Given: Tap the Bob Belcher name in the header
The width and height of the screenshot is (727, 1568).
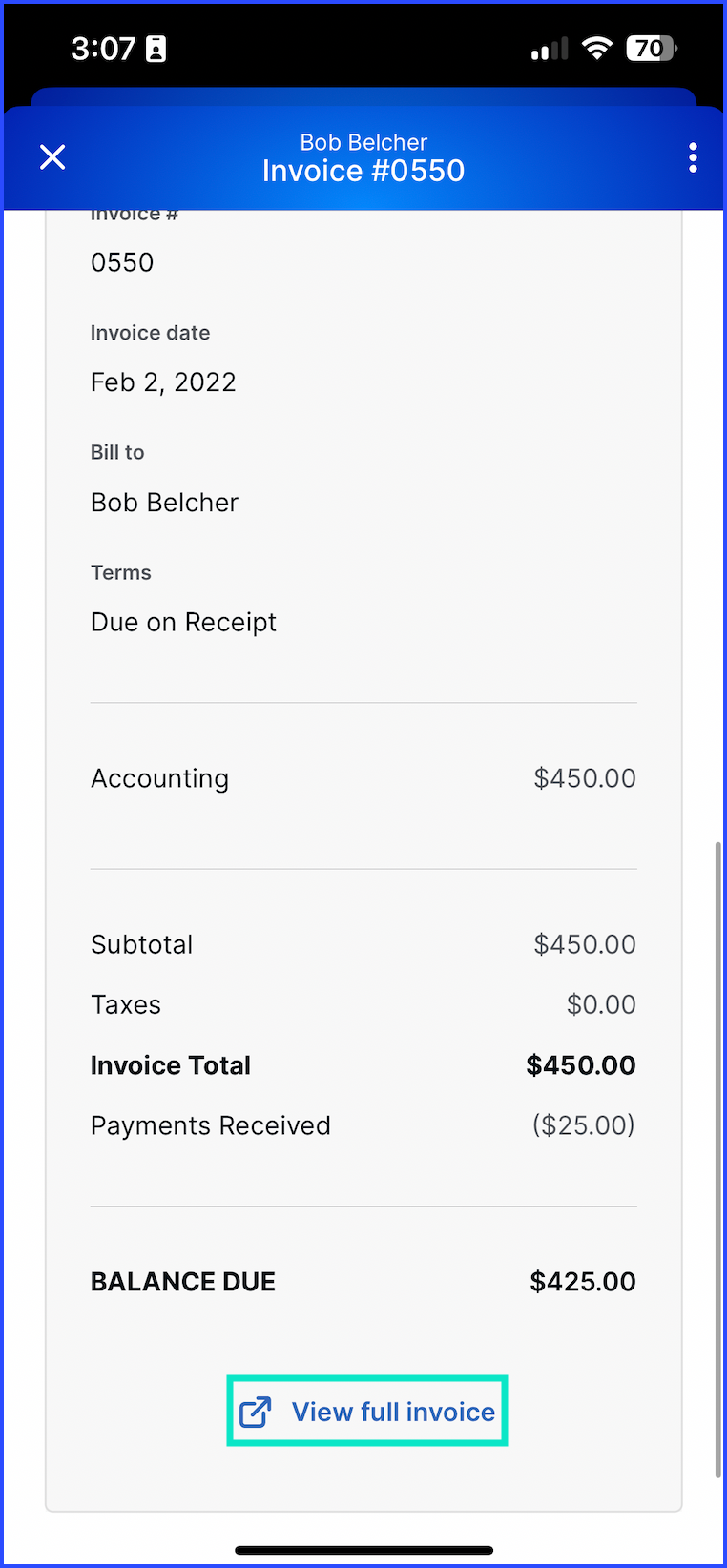Looking at the screenshot, I should tap(363, 142).
